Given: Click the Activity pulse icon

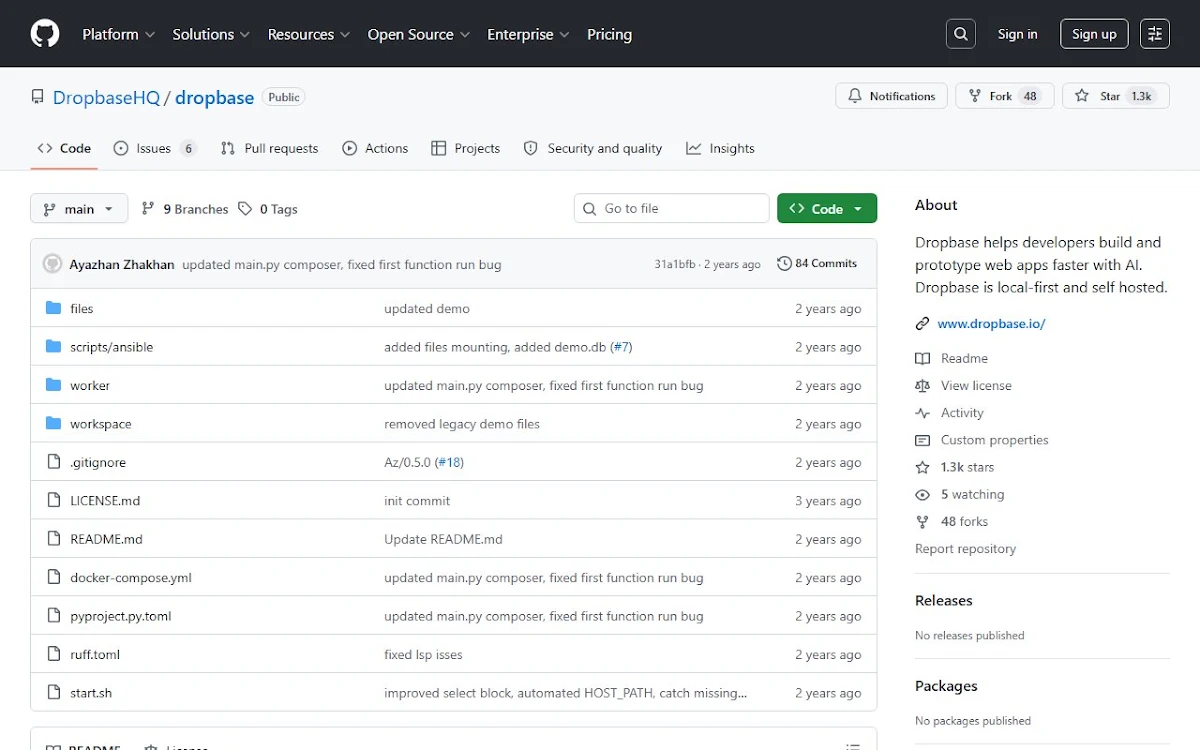Looking at the screenshot, I should 923,413.
